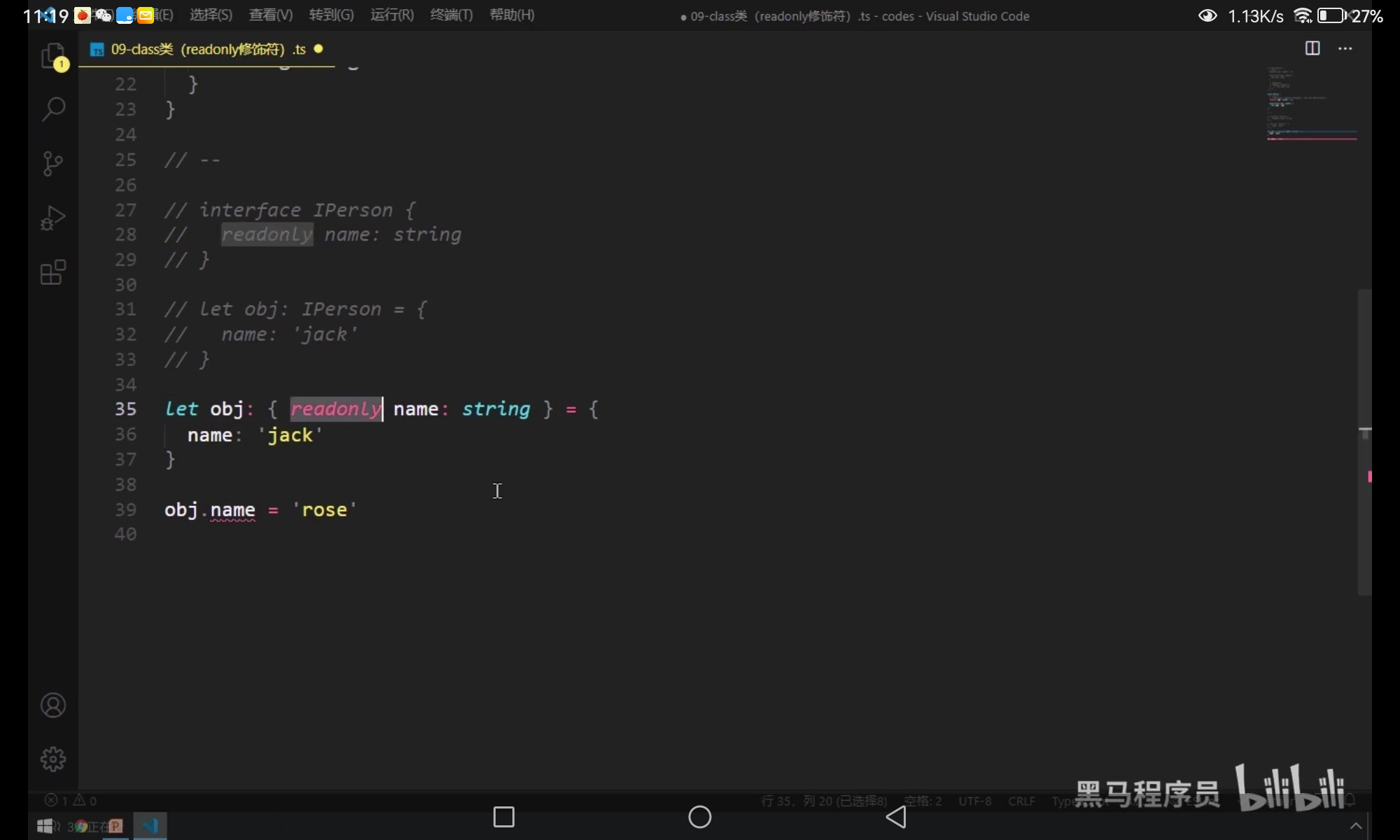Click the errors and warnings status indicator
Viewport: 1400px width, 840px height.
pos(71,800)
